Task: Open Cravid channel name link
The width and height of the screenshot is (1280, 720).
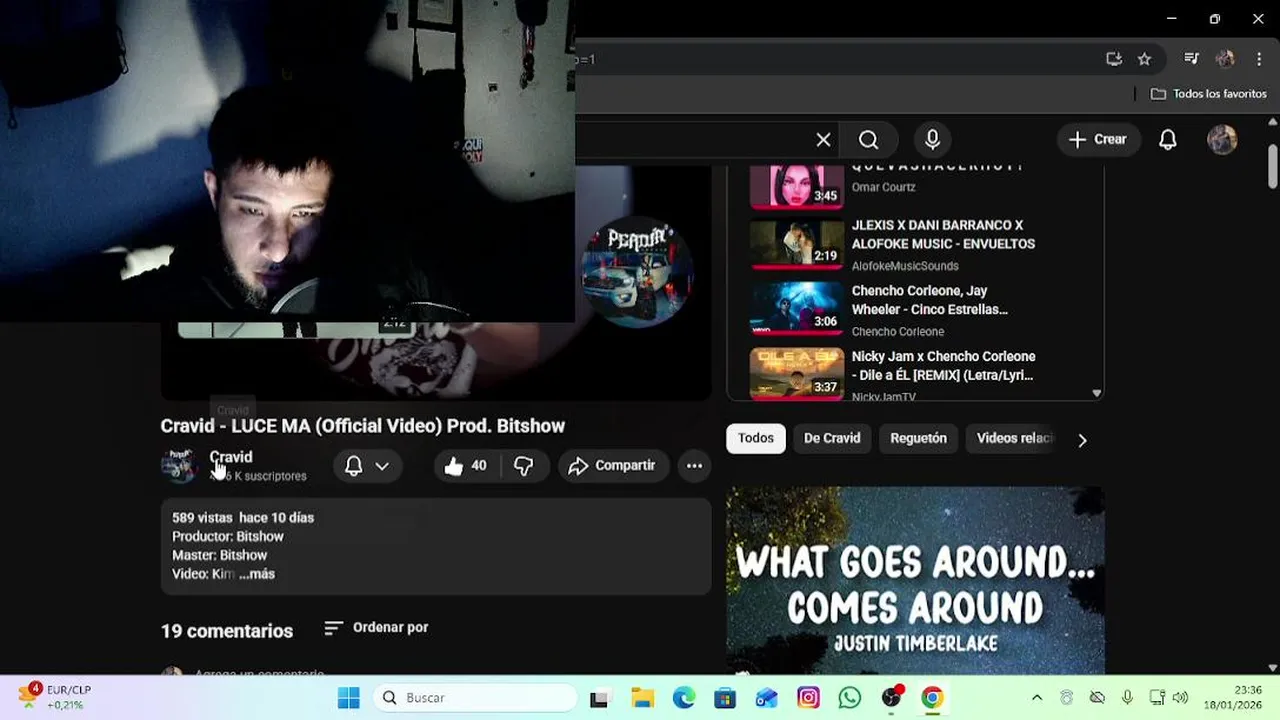Action: [231, 457]
